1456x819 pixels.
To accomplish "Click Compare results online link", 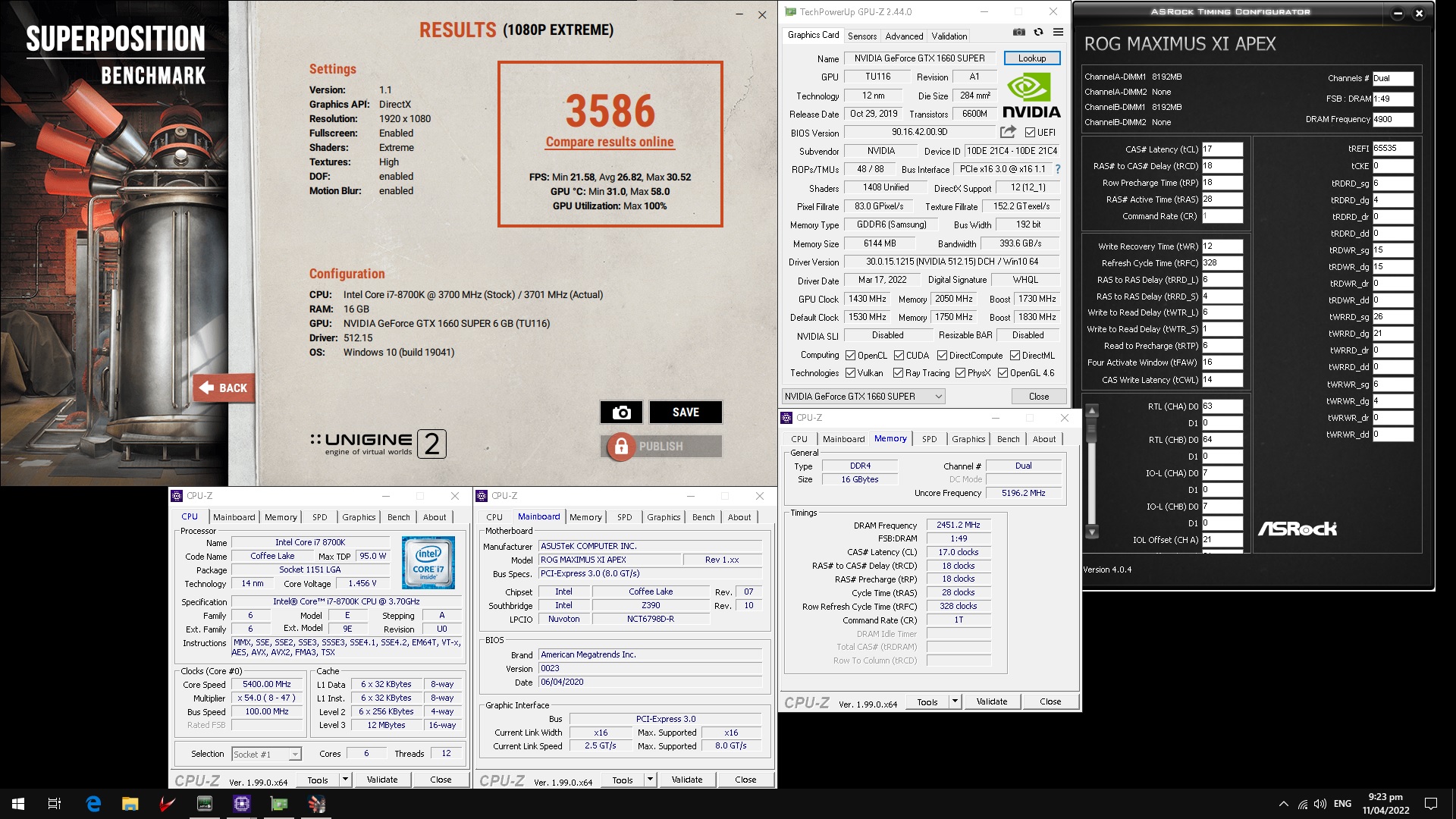I will click(x=610, y=142).
